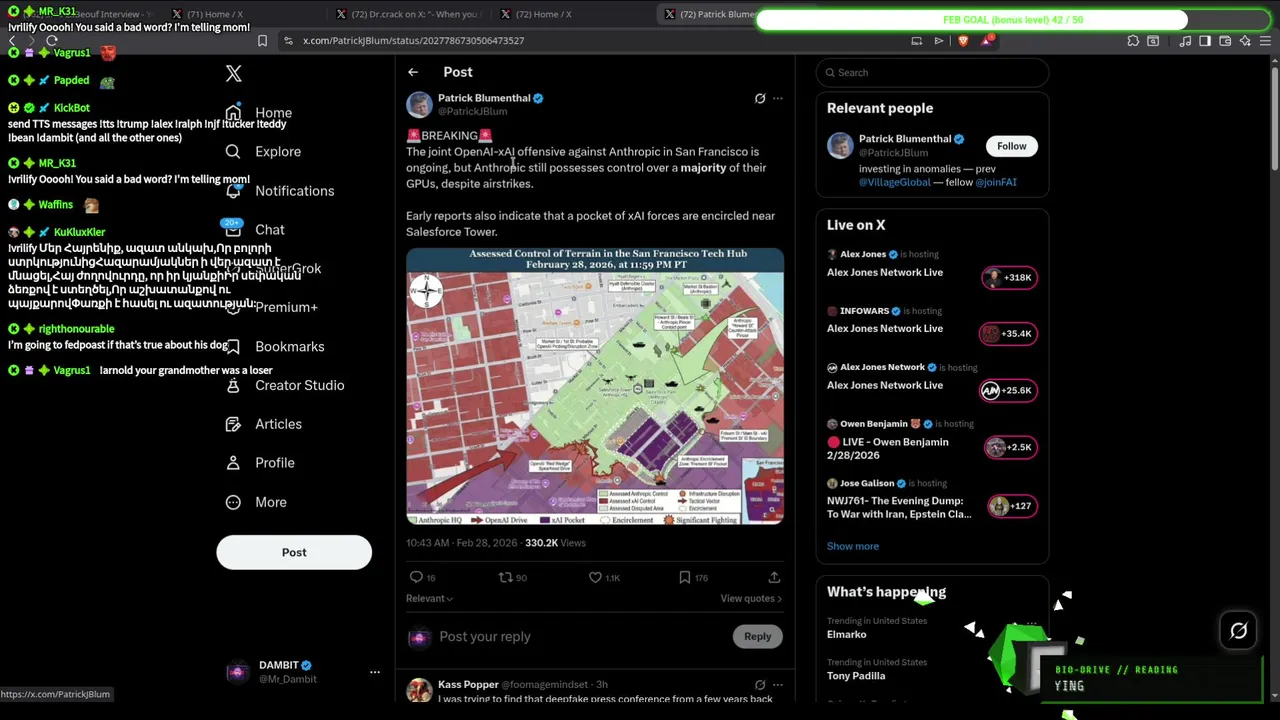Expand the Relevant replies sort dropdown
The image size is (1280, 720).
(x=429, y=598)
